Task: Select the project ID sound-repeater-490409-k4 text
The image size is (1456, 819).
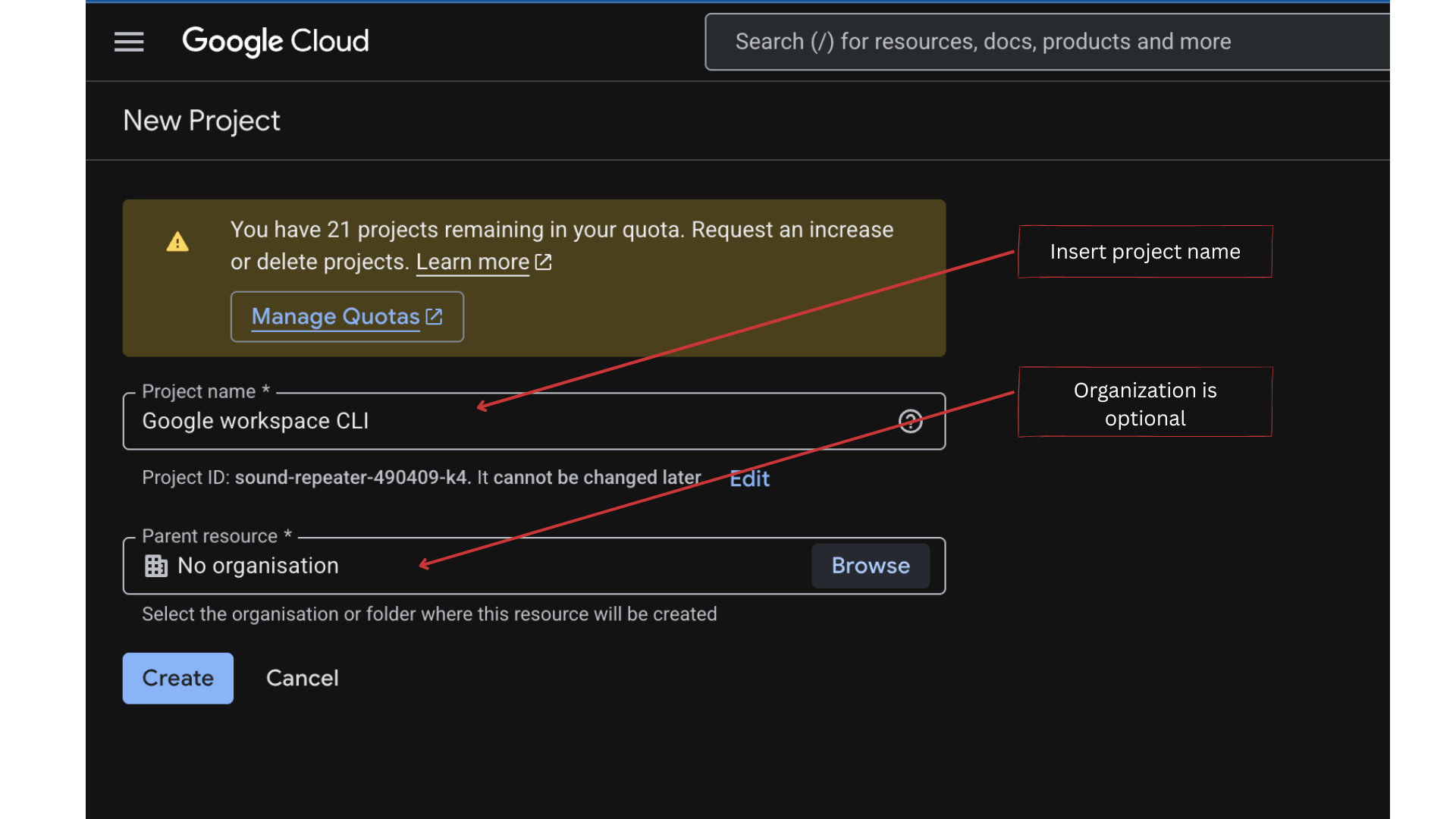Action: tap(352, 478)
